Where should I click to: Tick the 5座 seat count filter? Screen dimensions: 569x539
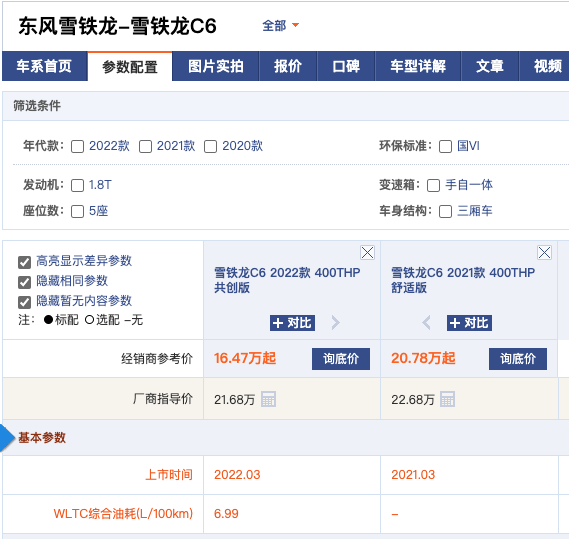77,212
